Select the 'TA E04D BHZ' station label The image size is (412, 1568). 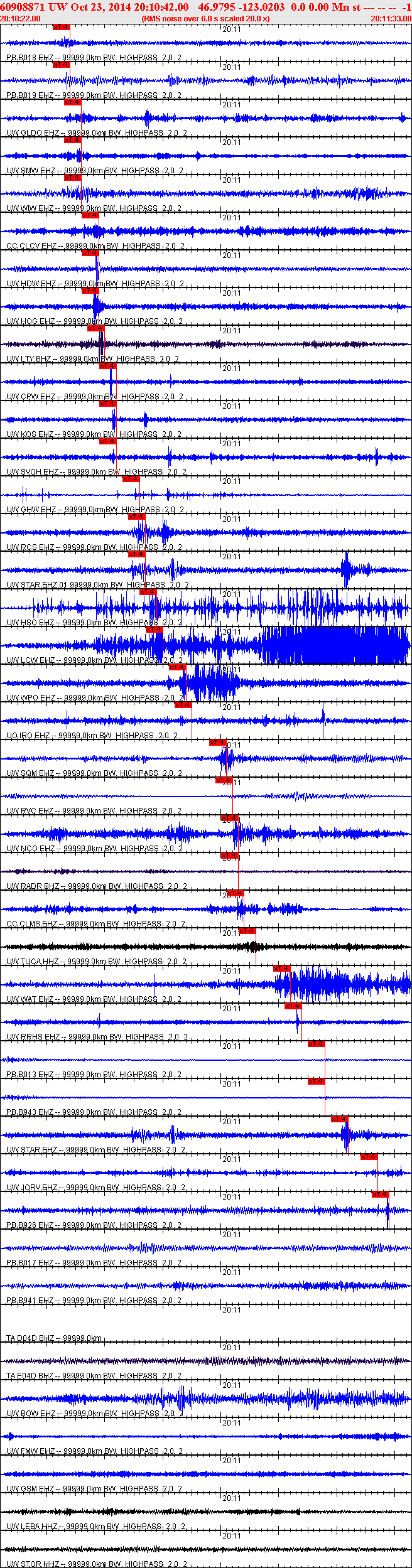tap(30, 1376)
